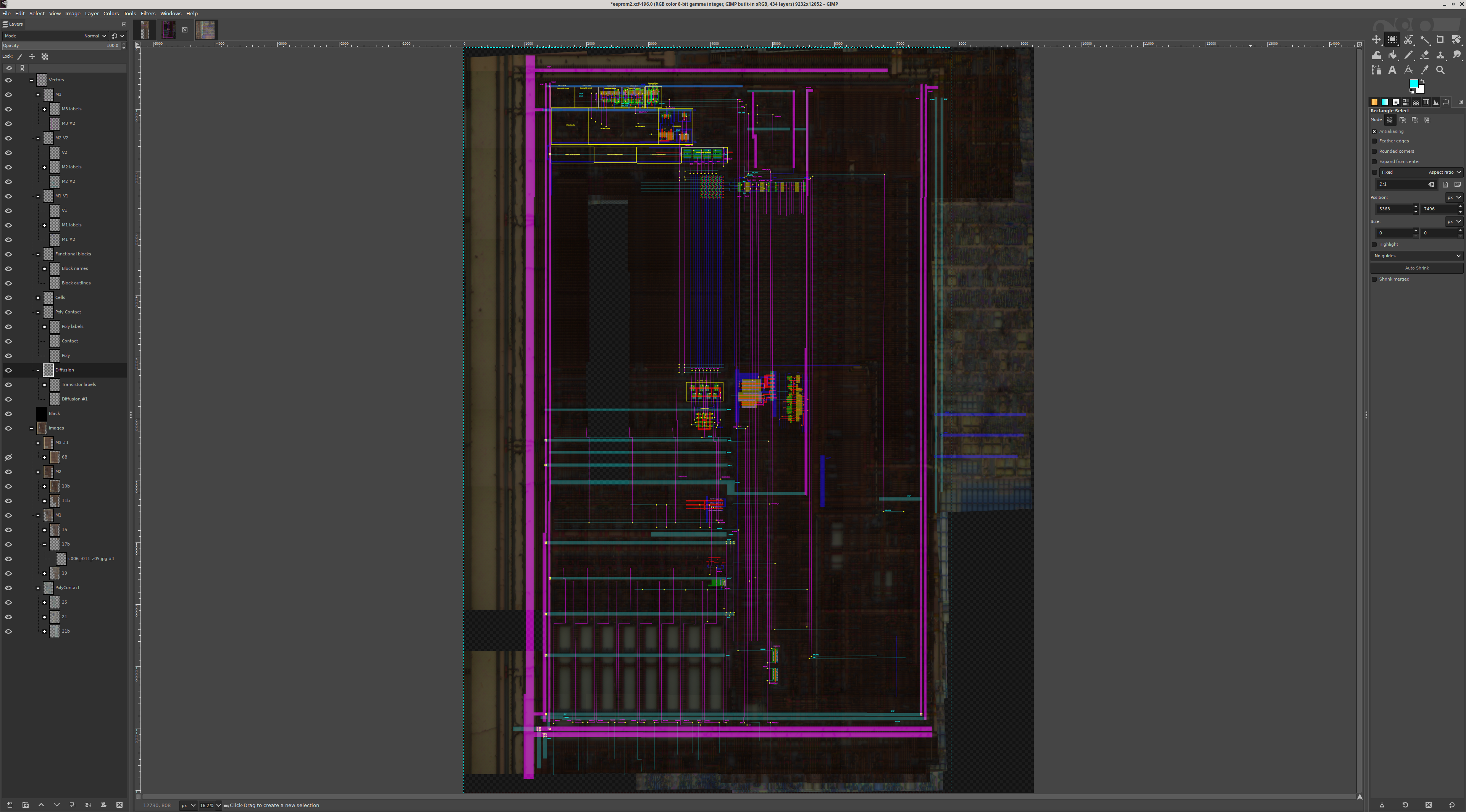
Task: Open the No guides dropdown
Action: tap(1416, 256)
